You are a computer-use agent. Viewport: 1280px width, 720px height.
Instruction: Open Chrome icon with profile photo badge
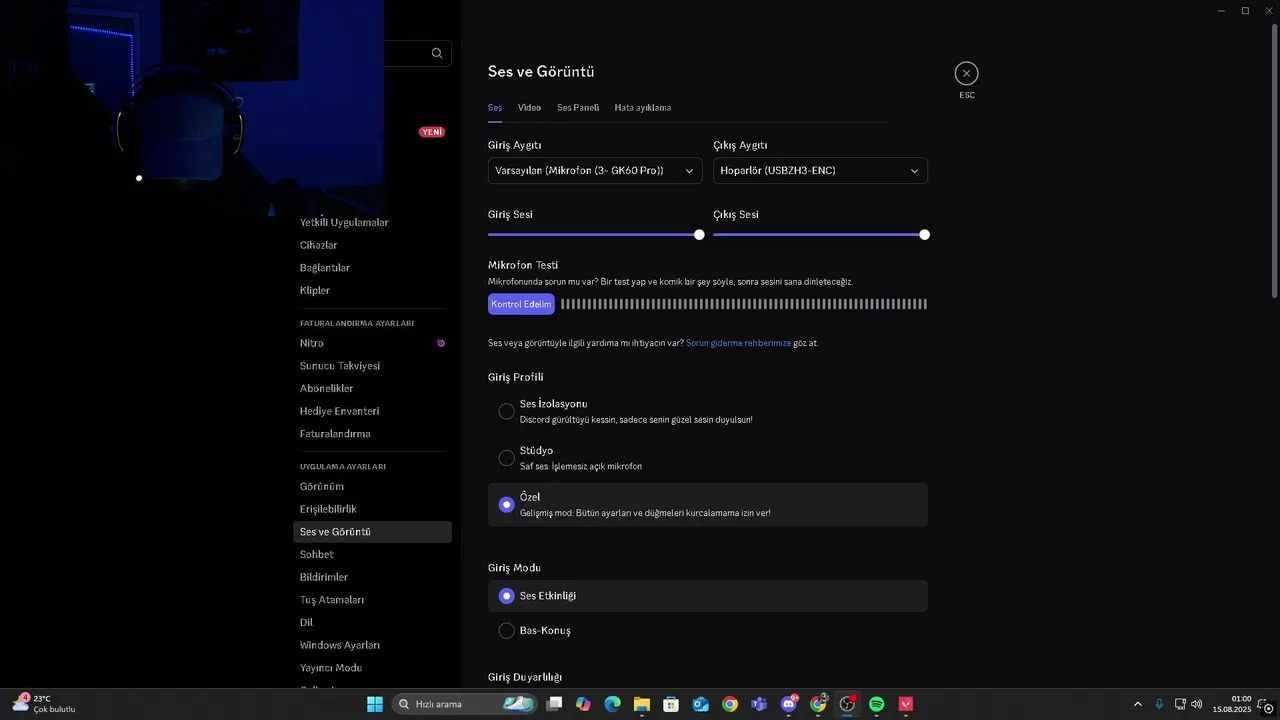click(x=818, y=704)
